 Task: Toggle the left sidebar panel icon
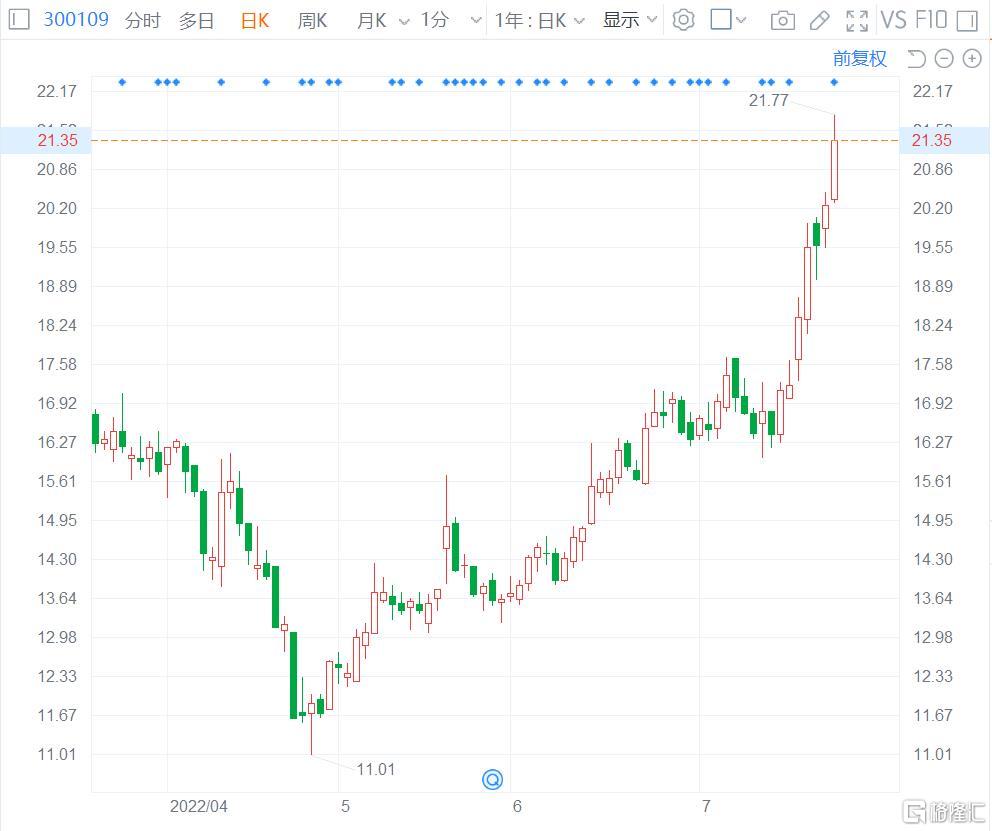pyautogui.click(x=19, y=20)
